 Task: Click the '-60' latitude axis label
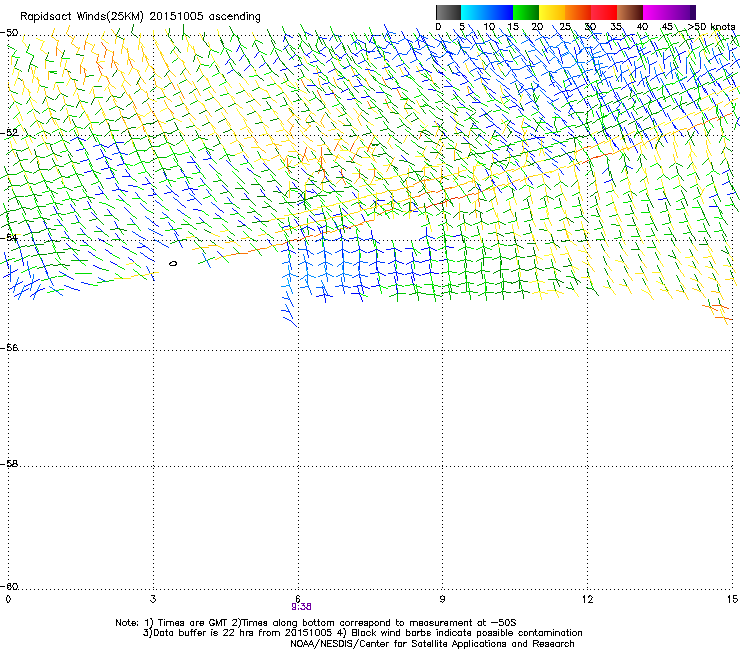tap(9, 586)
